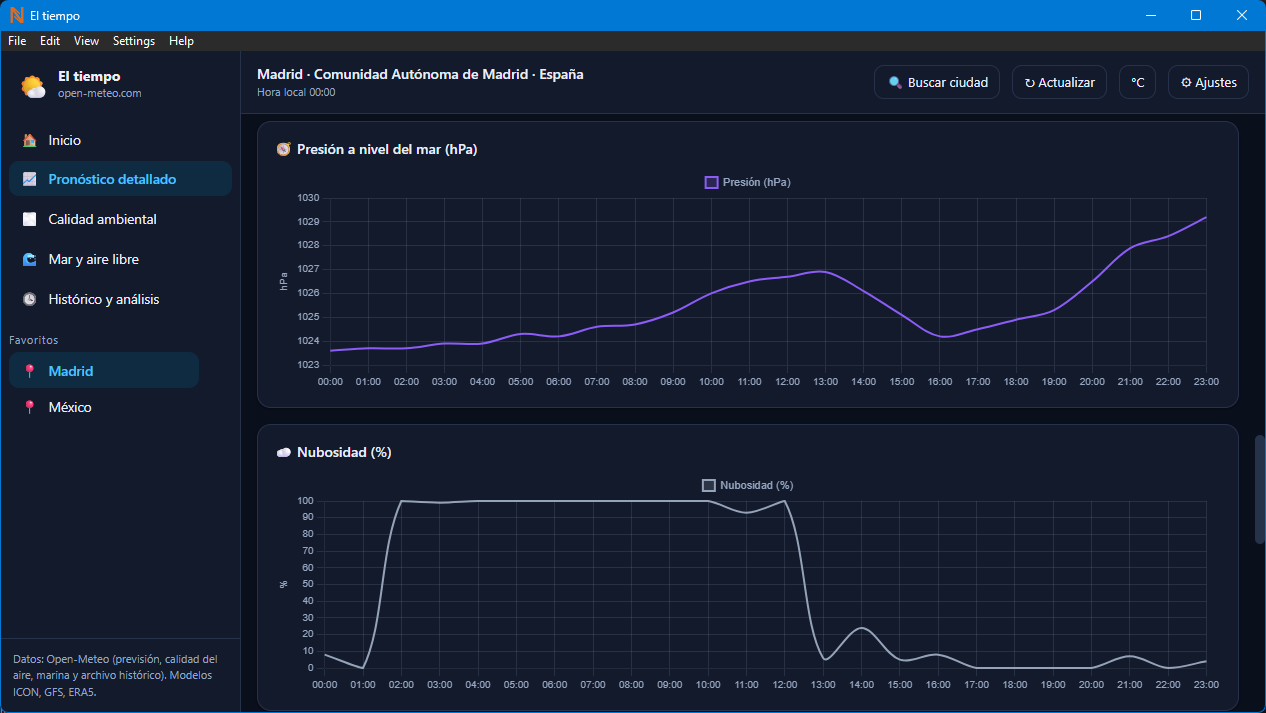
Task: Click the Buscar ciudad button
Action: [x=937, y=83]
